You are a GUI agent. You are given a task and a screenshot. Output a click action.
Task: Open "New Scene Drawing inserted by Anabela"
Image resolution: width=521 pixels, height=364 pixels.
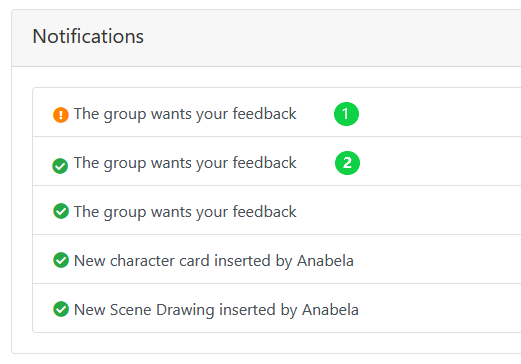point(216,310)
